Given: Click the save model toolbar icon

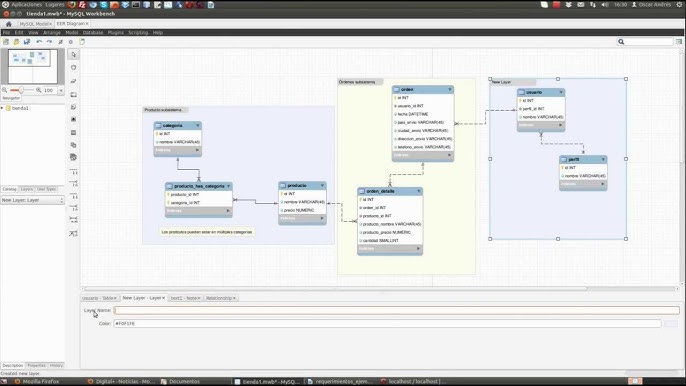Looking at the screenshot, I should pyautogui.click(x=27, y=42).
